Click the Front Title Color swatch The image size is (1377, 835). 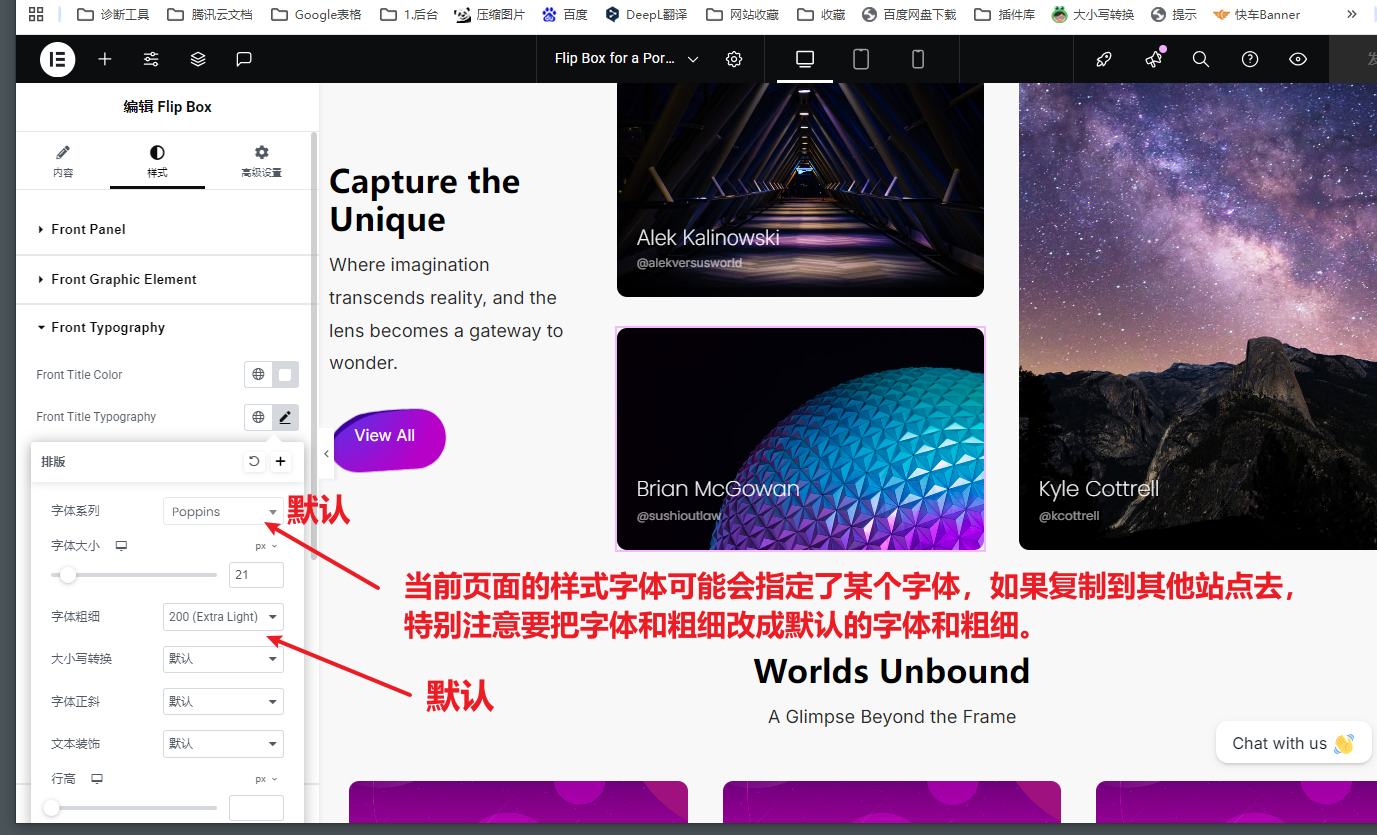coord(285,375)
